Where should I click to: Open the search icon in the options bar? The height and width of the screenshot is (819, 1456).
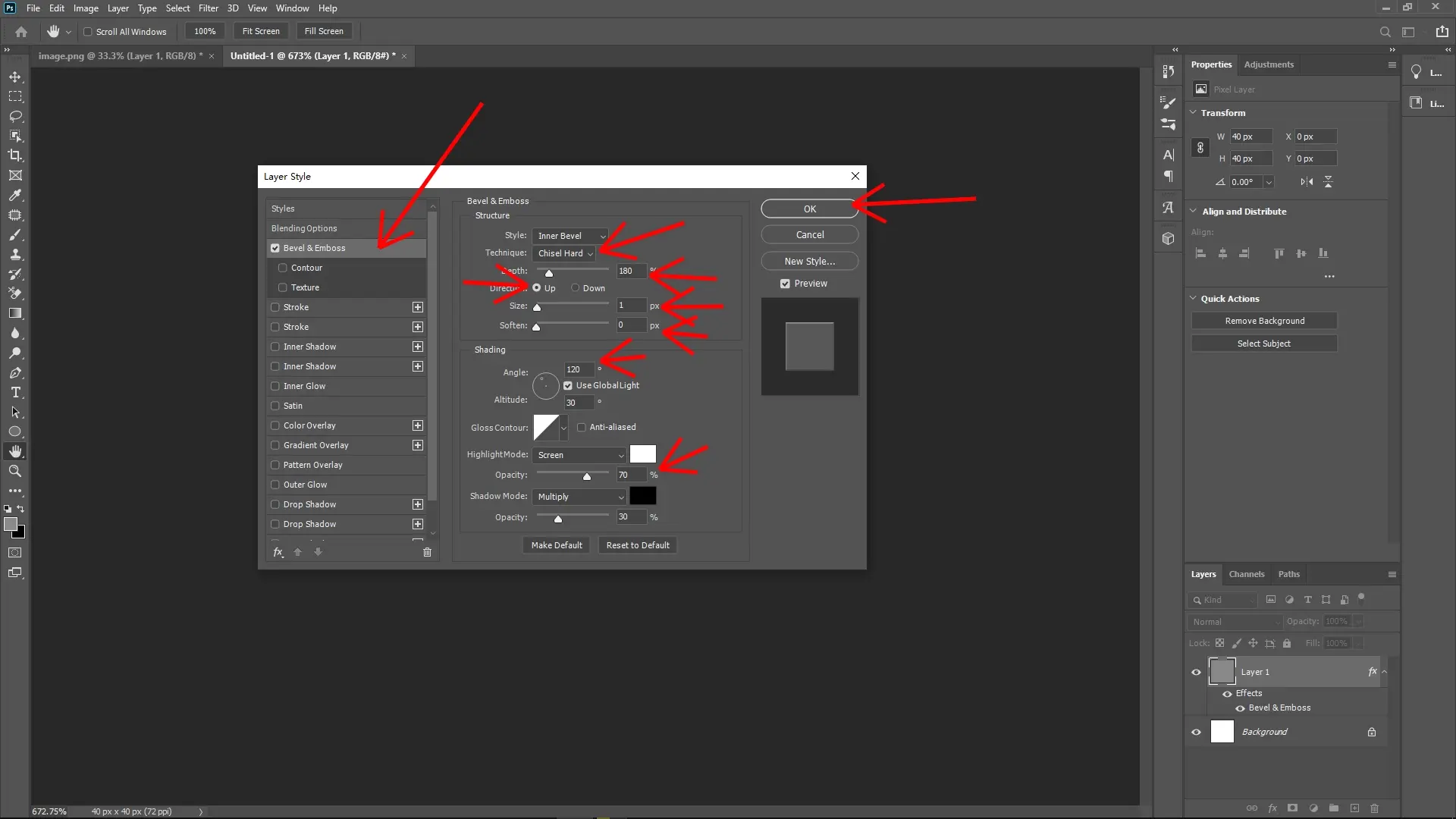[x=1385, y=32]
